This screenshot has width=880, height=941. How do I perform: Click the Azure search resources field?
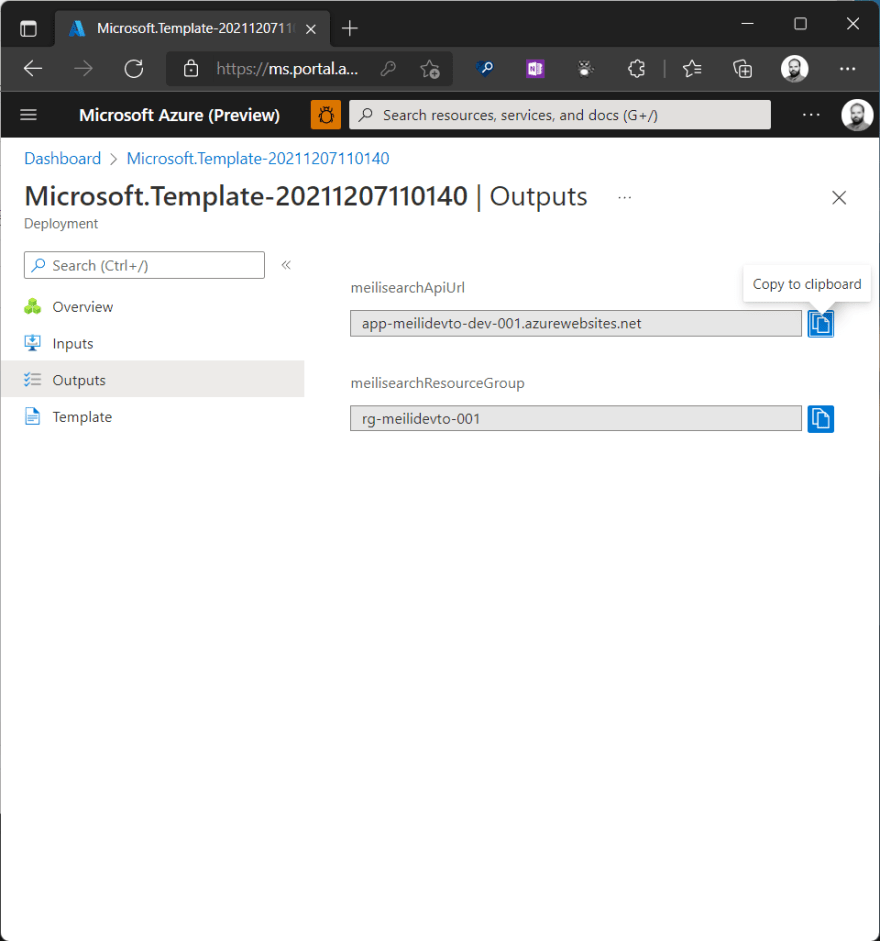point(560,114)
